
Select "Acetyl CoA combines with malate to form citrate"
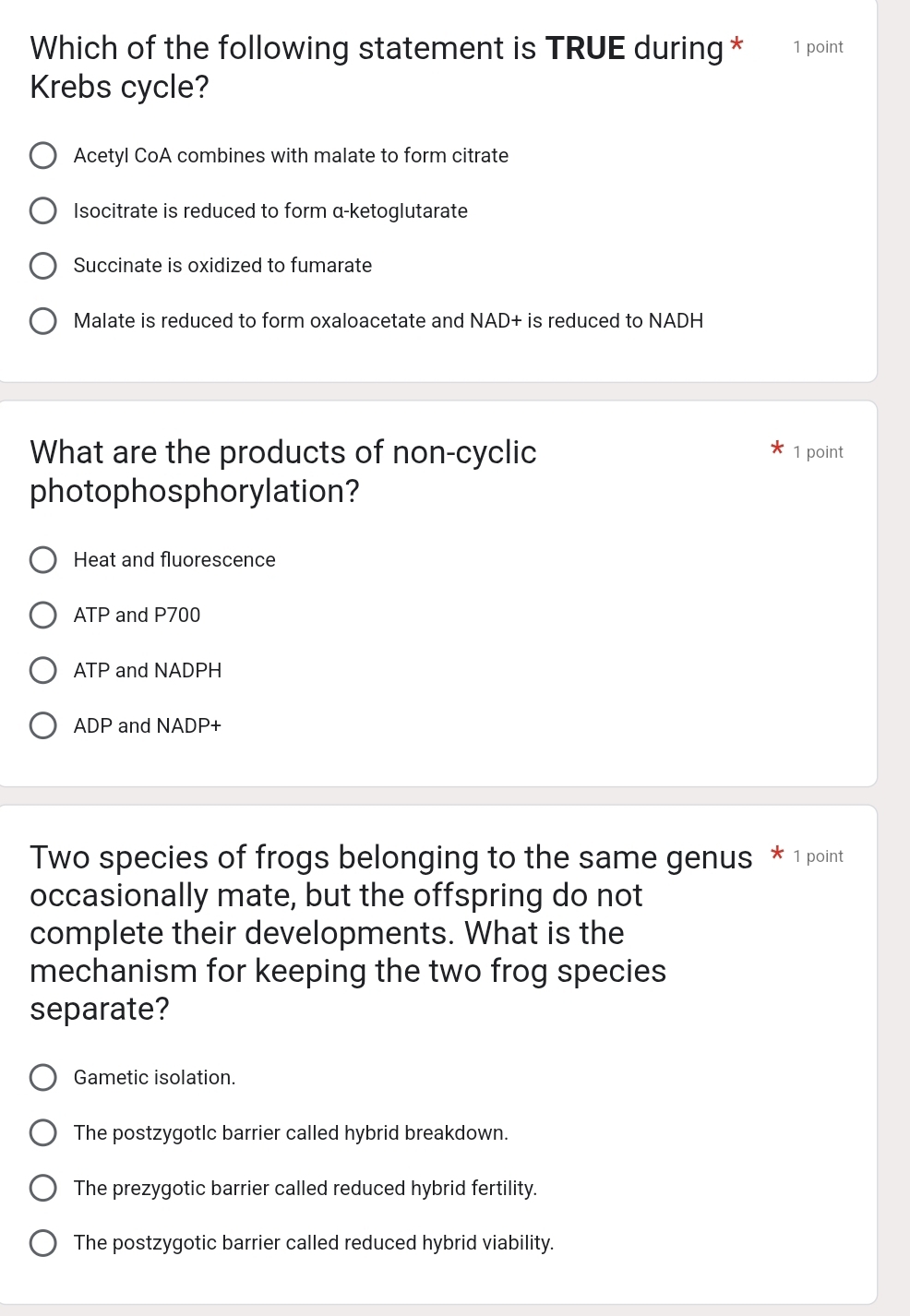click(x=43, y=155)
